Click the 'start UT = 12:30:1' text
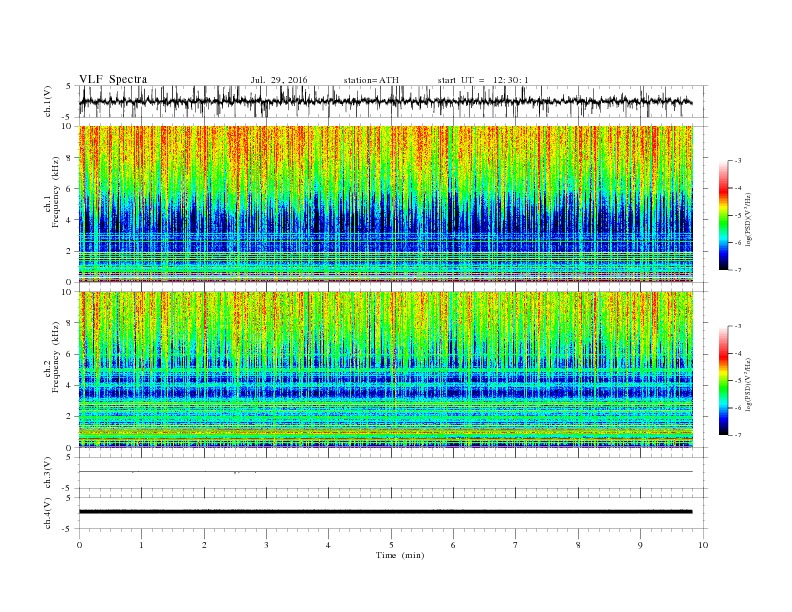The width and height of the screenshot is (792, 612). (483, 80)
